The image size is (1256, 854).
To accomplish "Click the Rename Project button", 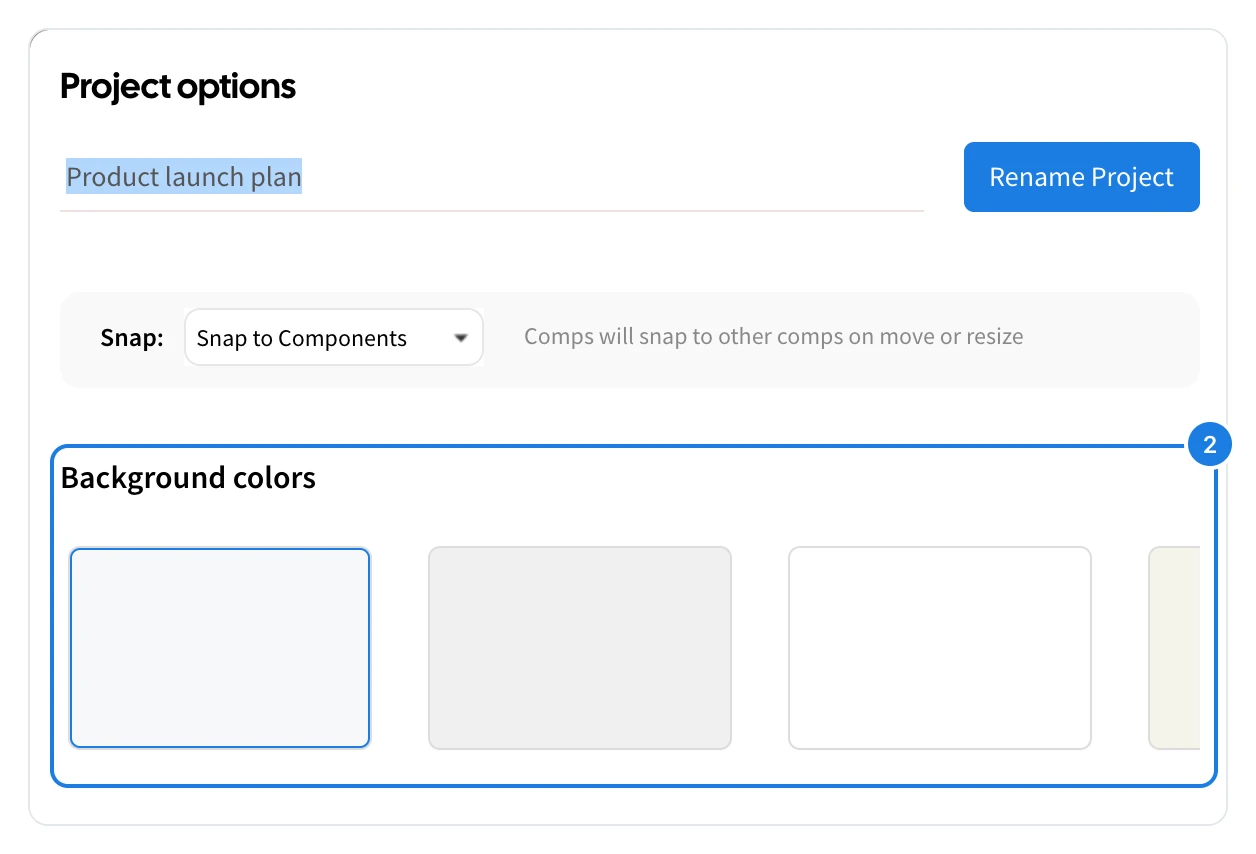I will click(1081, 177).
